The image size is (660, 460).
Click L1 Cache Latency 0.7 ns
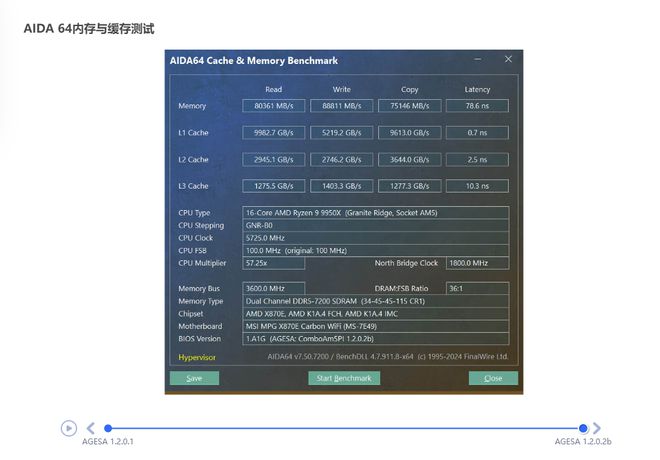(477, 133)
